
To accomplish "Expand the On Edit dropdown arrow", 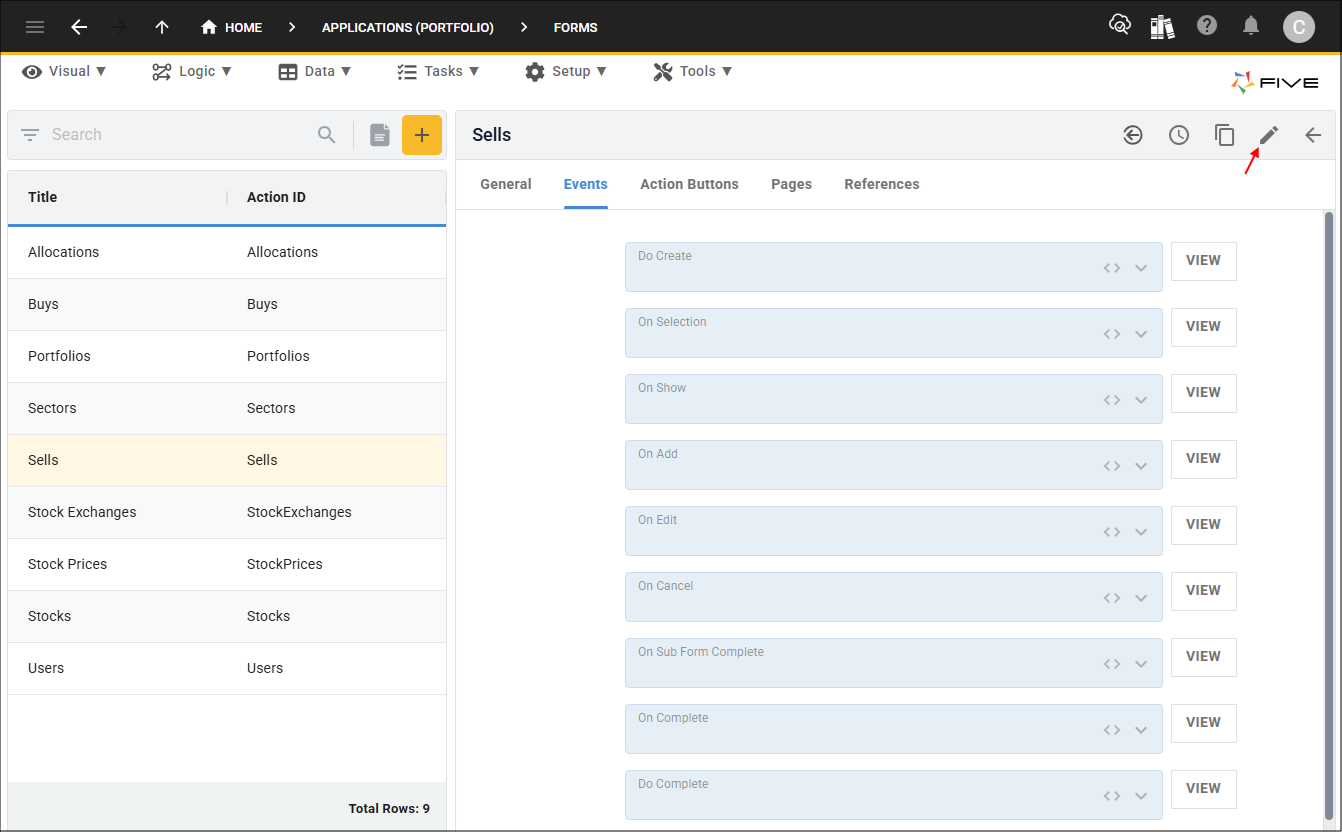I will coord(1141,532).
